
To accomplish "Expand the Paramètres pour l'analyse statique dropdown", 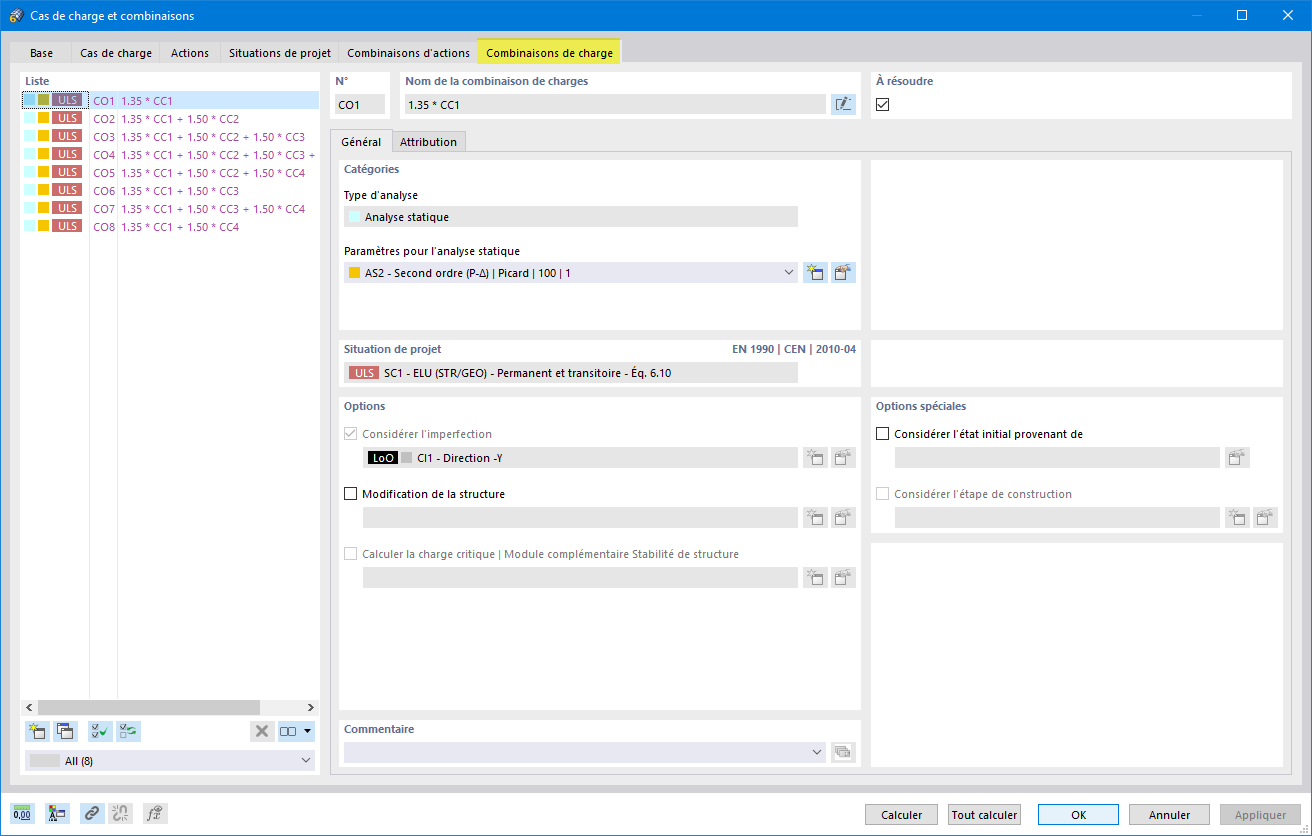I will pos(788,272).
